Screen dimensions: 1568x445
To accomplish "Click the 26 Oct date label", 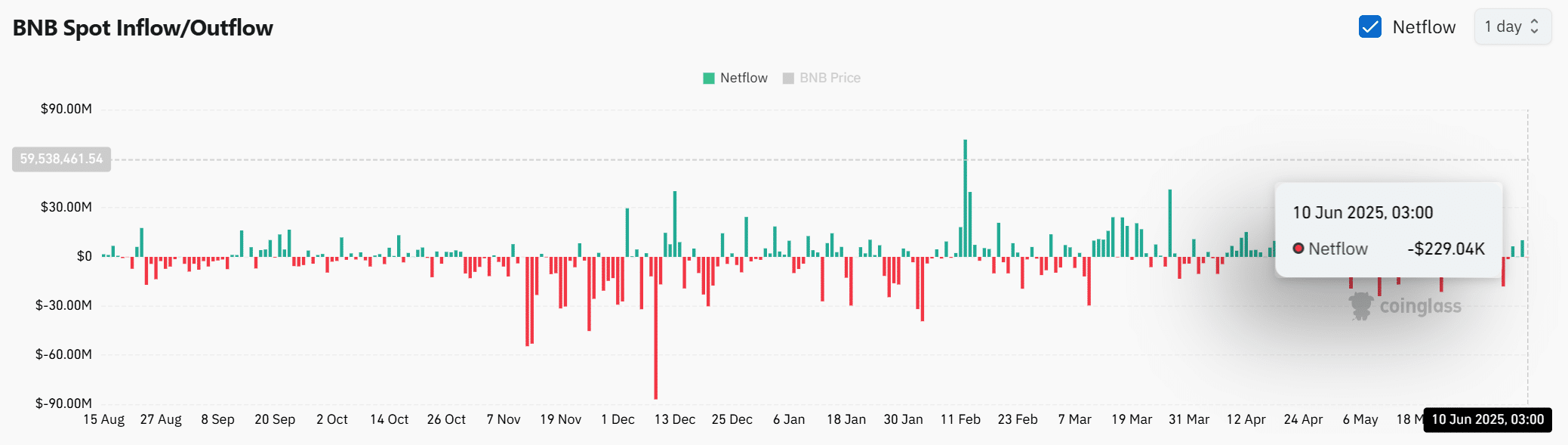I will tap(446, 419).
